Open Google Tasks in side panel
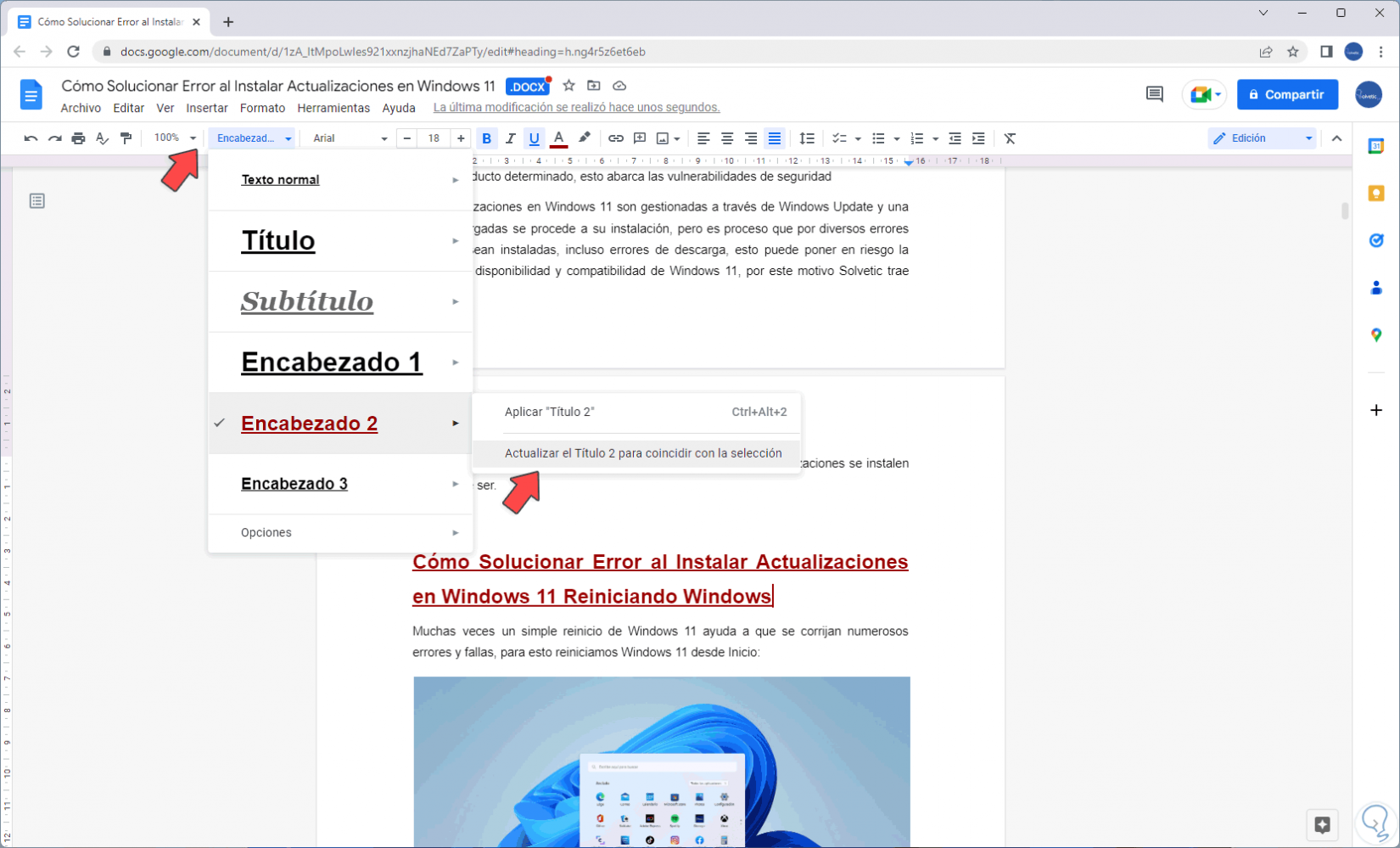 [1376, 240]
